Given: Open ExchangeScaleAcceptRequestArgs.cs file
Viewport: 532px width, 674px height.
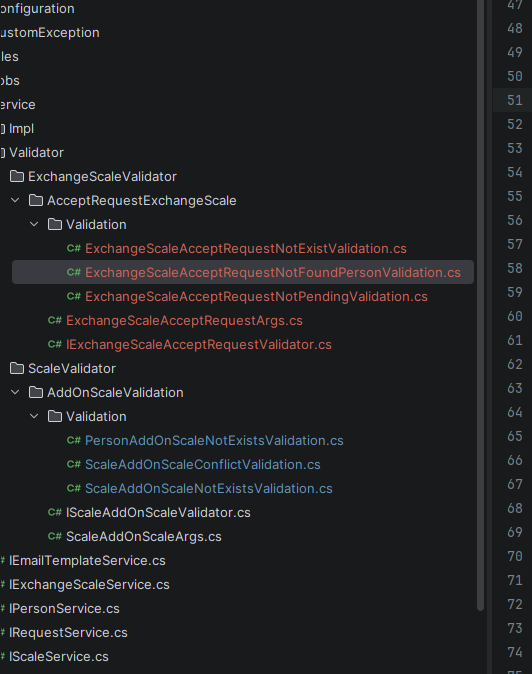Looking at the screenshot, I should click(x=184, y=321).
